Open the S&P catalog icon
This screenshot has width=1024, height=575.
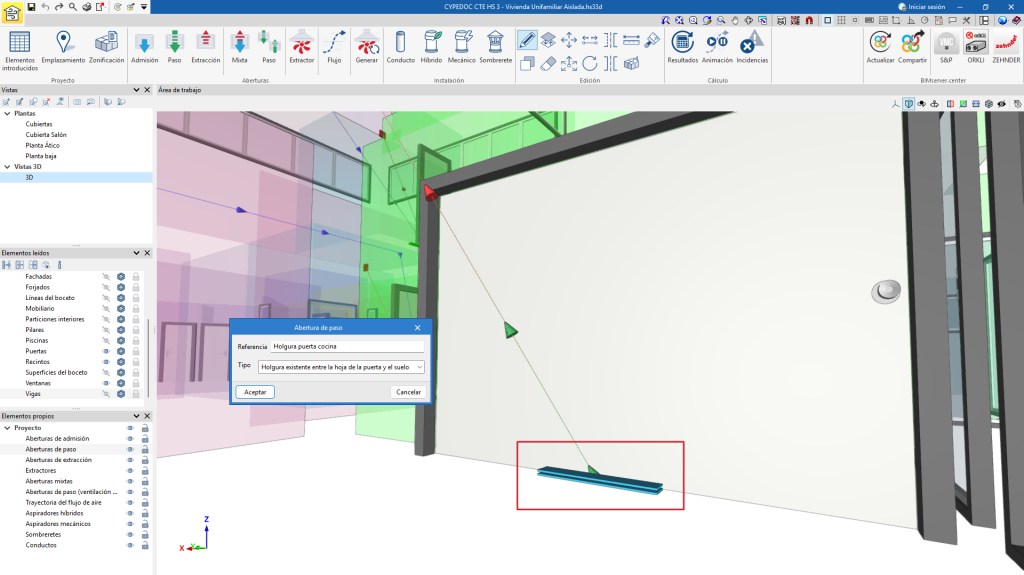(x=946, y=47)
